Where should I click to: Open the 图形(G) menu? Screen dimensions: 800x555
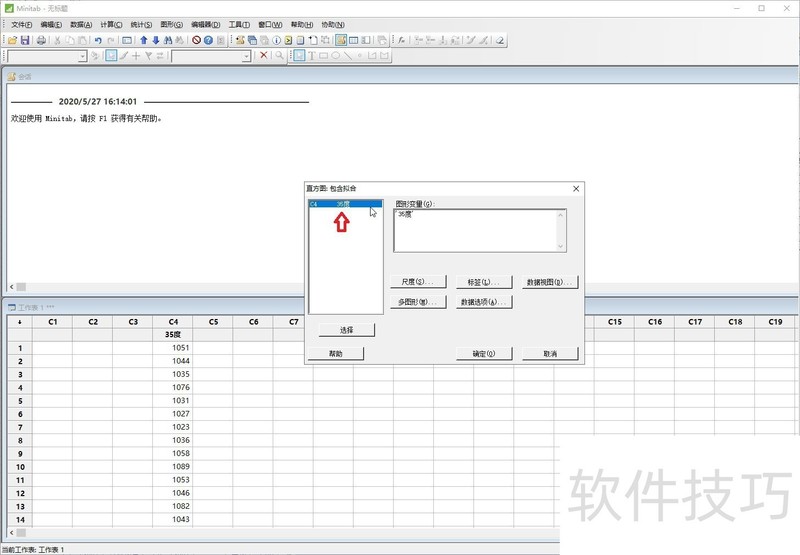(x=171, y=24)
